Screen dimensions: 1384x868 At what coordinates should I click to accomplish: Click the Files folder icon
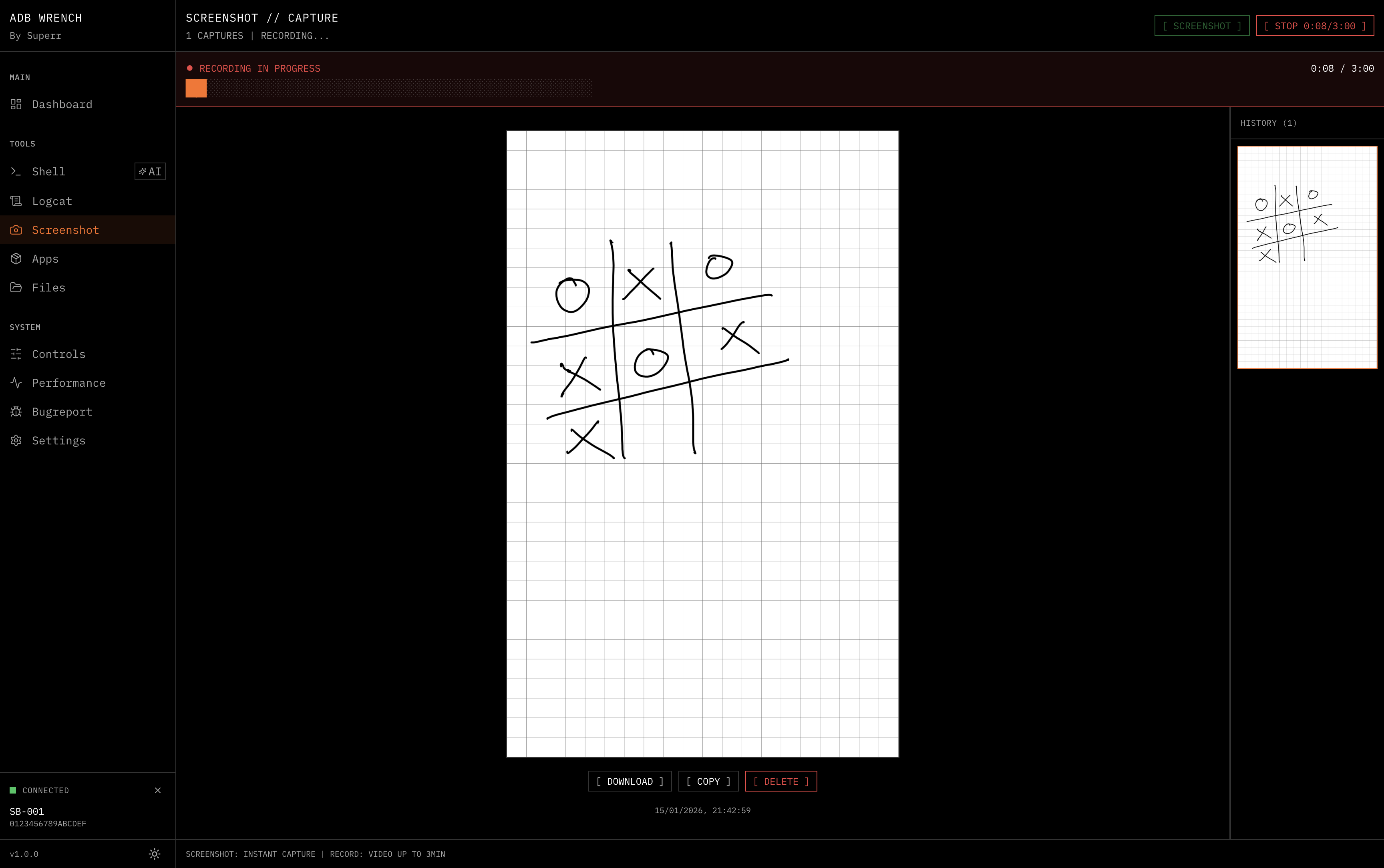click(x=16, y=287)
